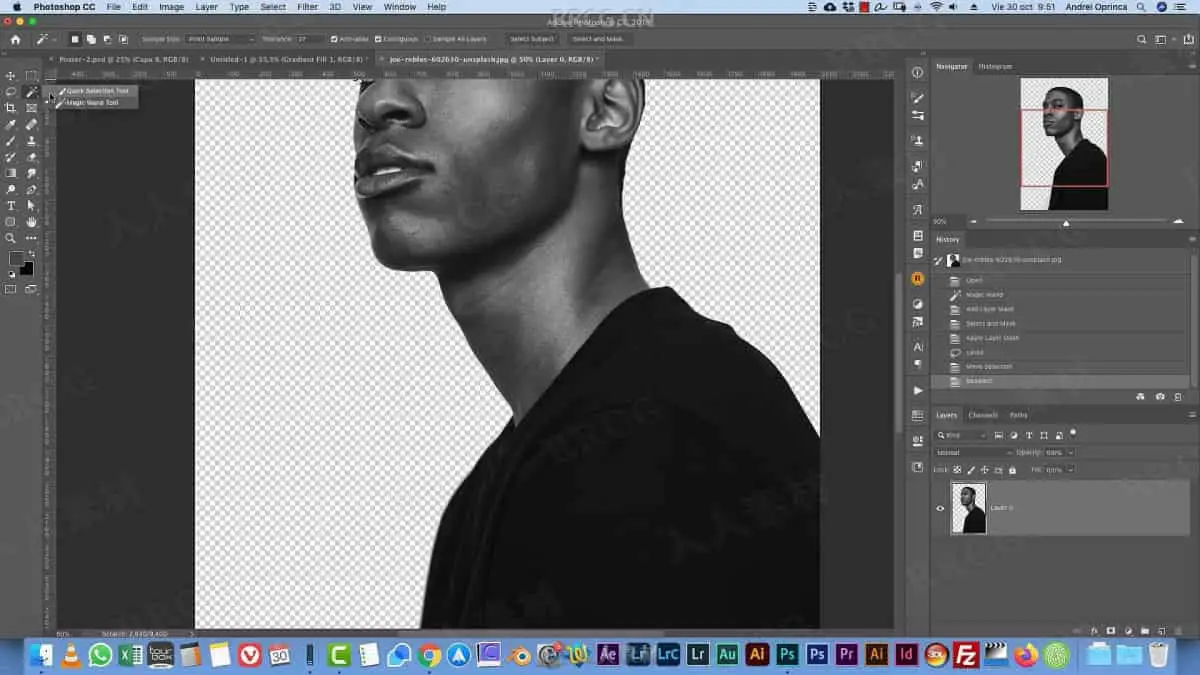Toggle lock image pixels brush icon
This screenshot has height=675, width=1200.
click(x=972, y=469)
